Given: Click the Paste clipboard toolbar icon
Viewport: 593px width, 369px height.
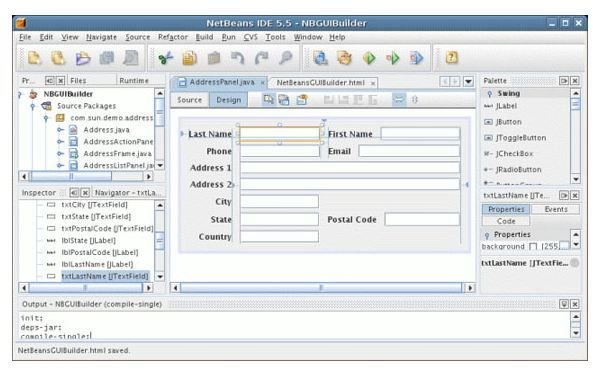Looking at the screenshot, I should [x=214, y=58].
